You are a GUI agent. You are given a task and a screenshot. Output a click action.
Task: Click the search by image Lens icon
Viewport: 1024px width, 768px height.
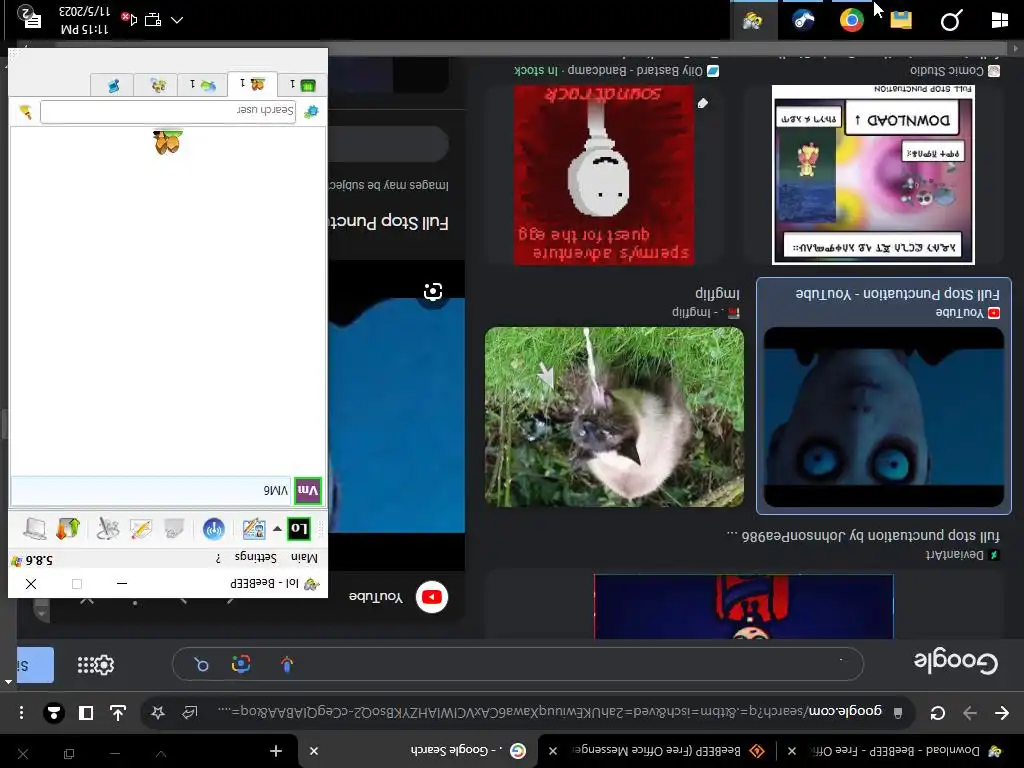click(241, 664)
